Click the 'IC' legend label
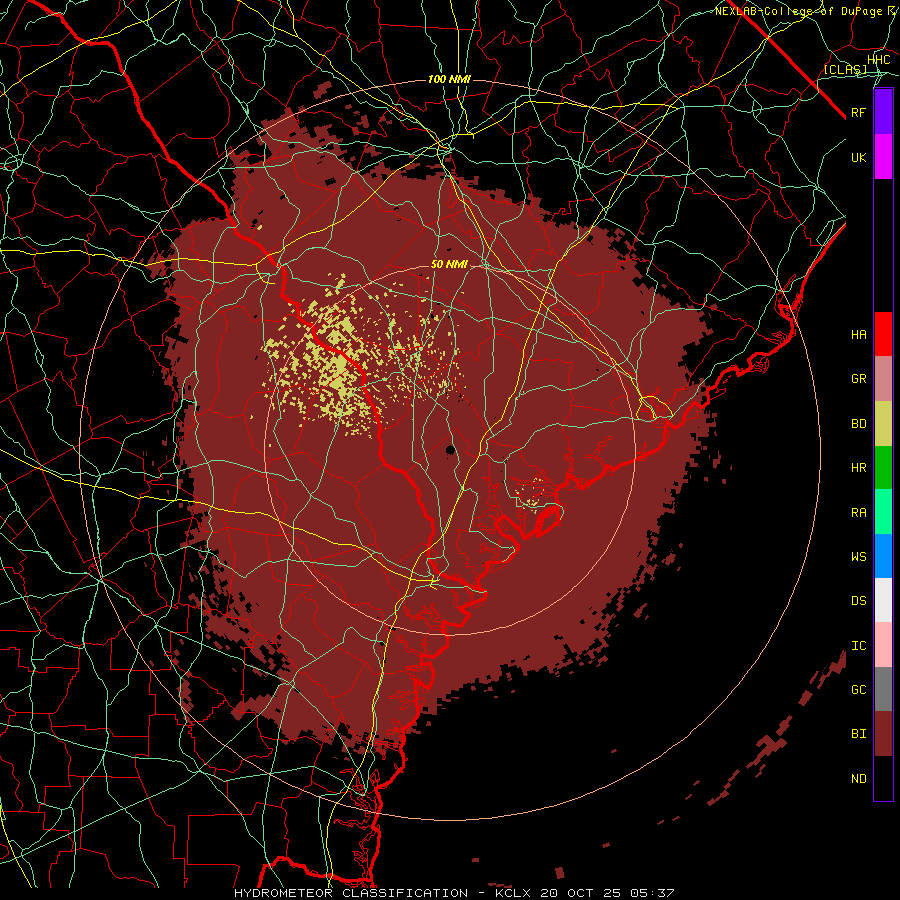 coord(858,646)
